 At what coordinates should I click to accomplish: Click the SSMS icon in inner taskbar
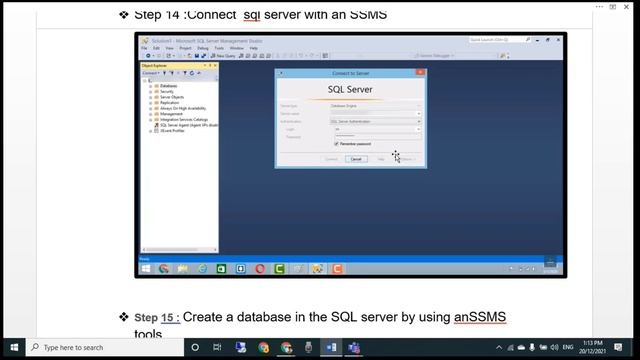click(x=318, y=269)
